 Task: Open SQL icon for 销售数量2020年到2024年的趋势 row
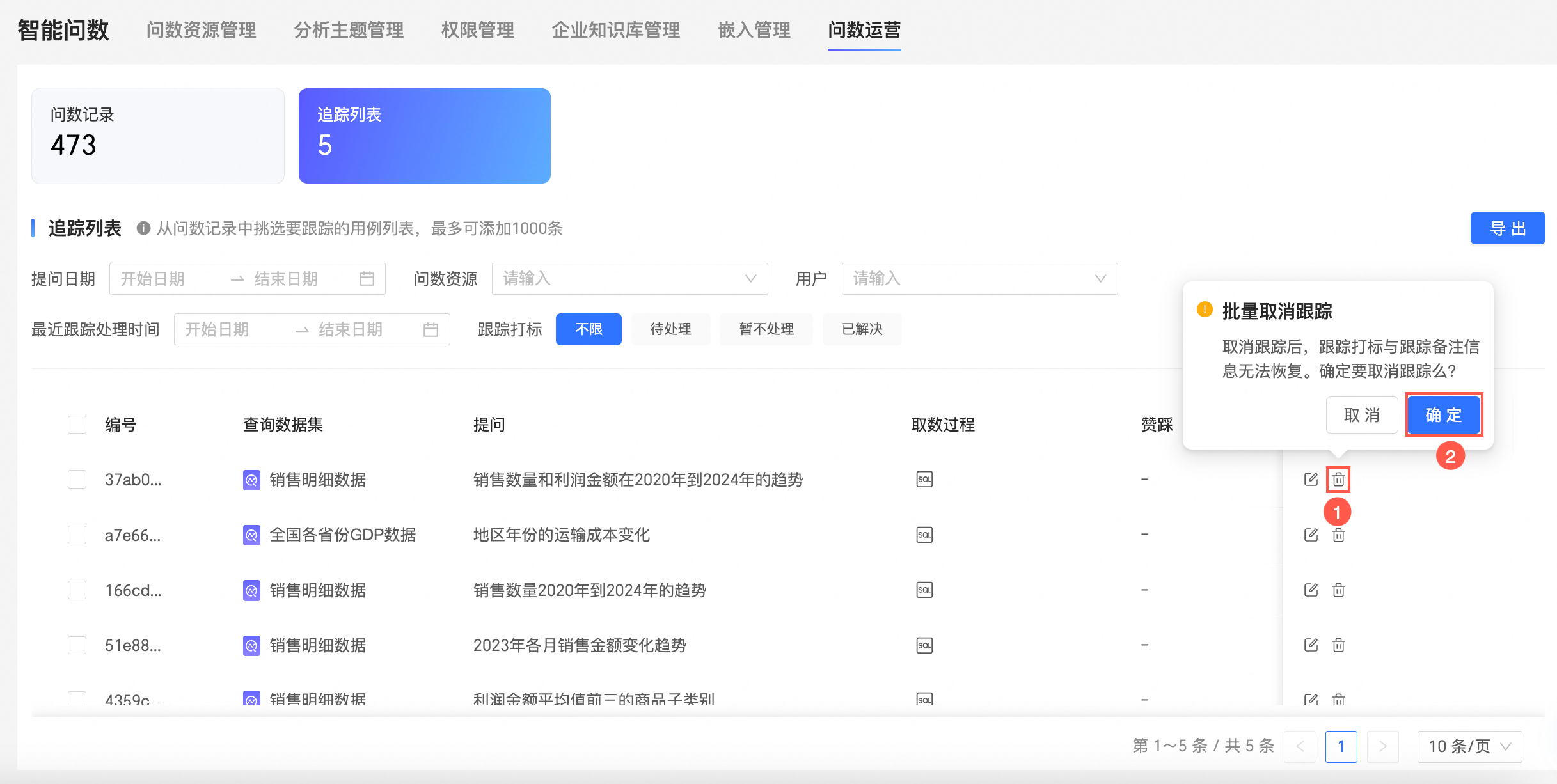click(x=924, y=590)
